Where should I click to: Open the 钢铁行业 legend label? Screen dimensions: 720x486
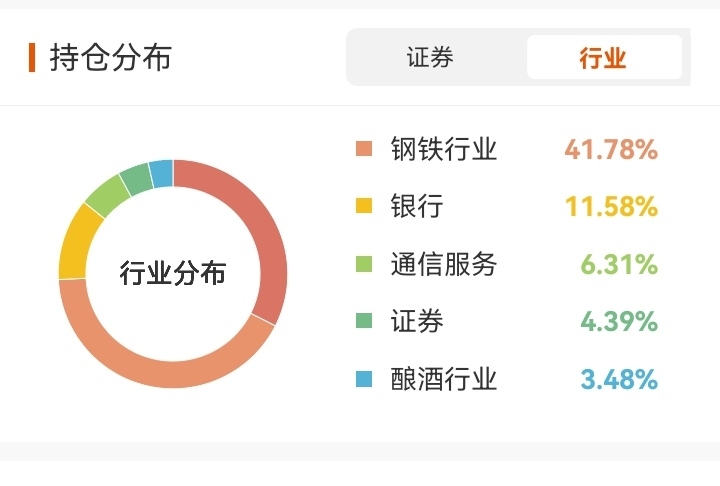[443, 150]
